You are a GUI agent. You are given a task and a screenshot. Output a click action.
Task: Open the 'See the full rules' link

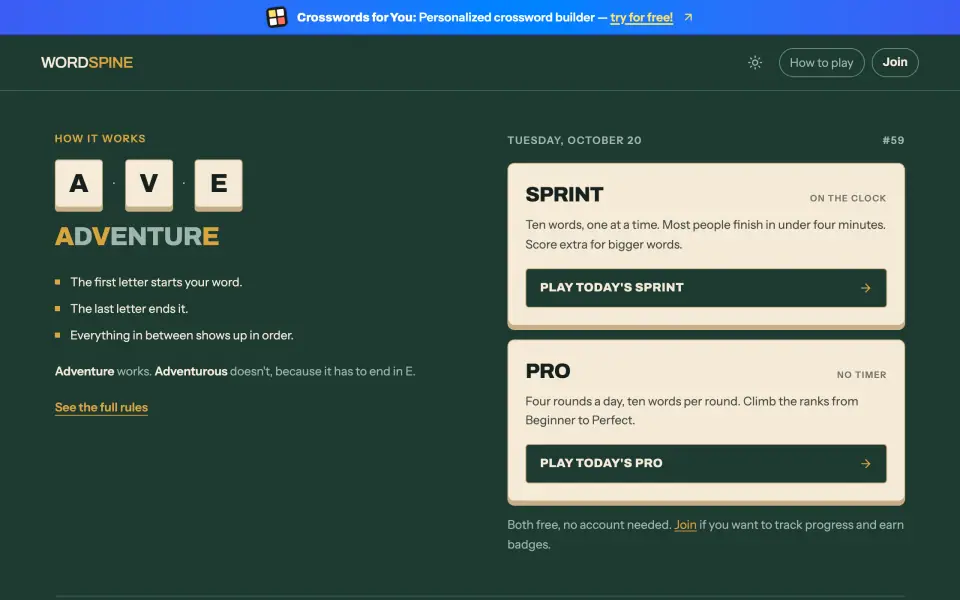coord(102,407)
